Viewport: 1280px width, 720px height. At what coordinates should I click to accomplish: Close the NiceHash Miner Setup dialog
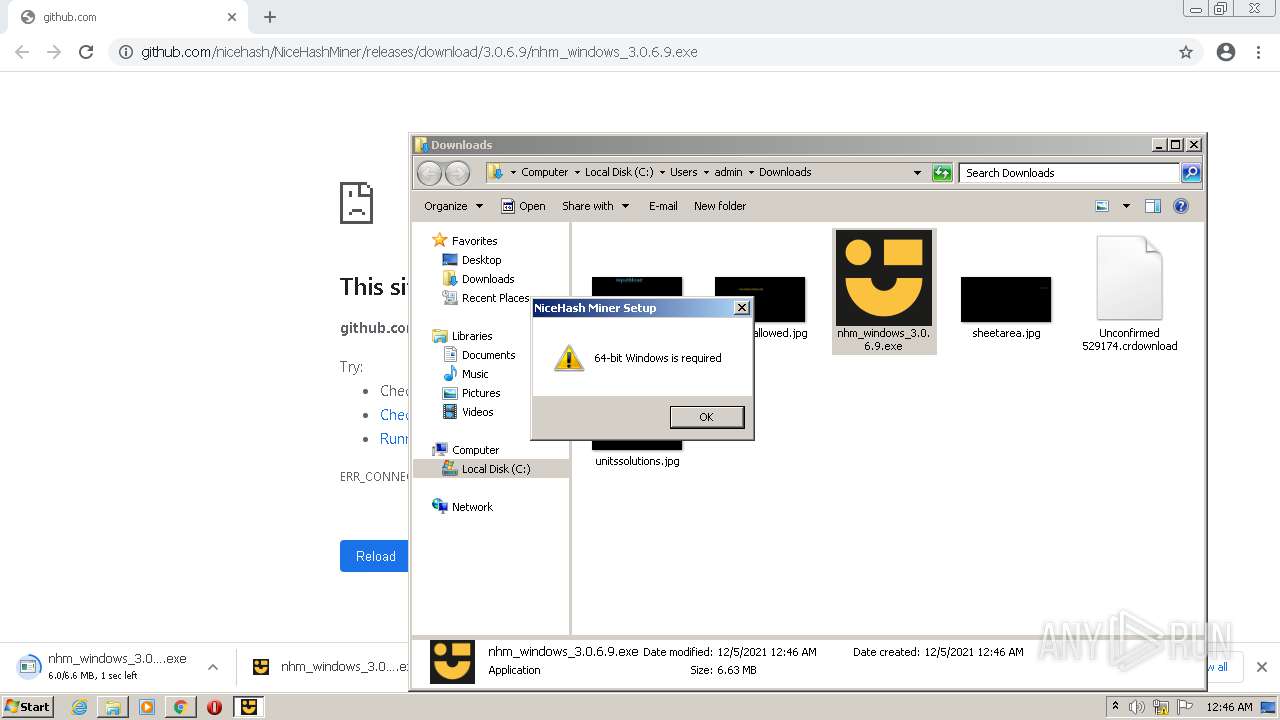point(742,308)
